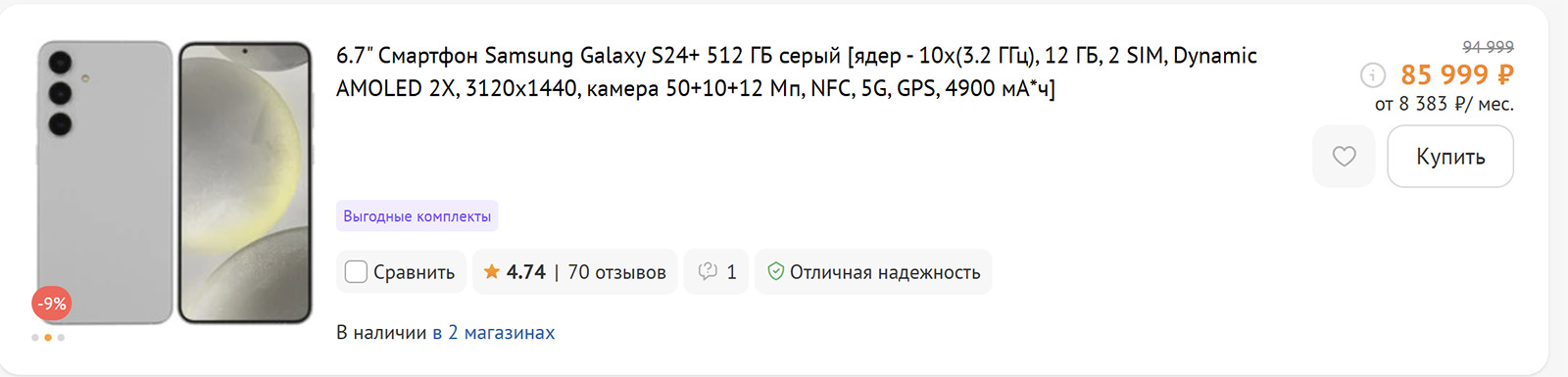This screenshot has height=377, width=1568.
Task: Open the 70 отзывов reviews link
Action: [x=616, y=272]
